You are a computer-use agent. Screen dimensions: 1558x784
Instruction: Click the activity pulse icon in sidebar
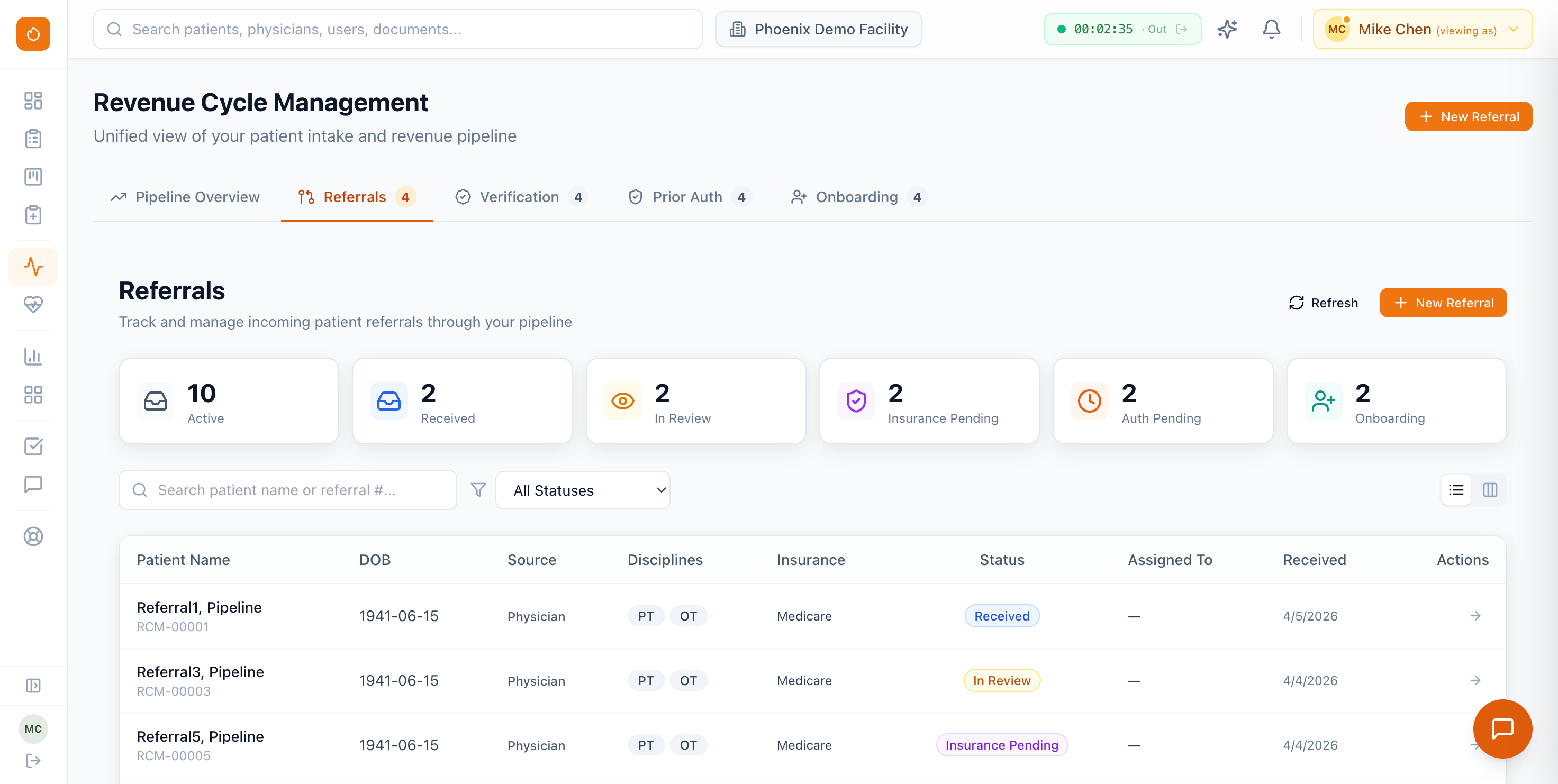coord(33,266)
